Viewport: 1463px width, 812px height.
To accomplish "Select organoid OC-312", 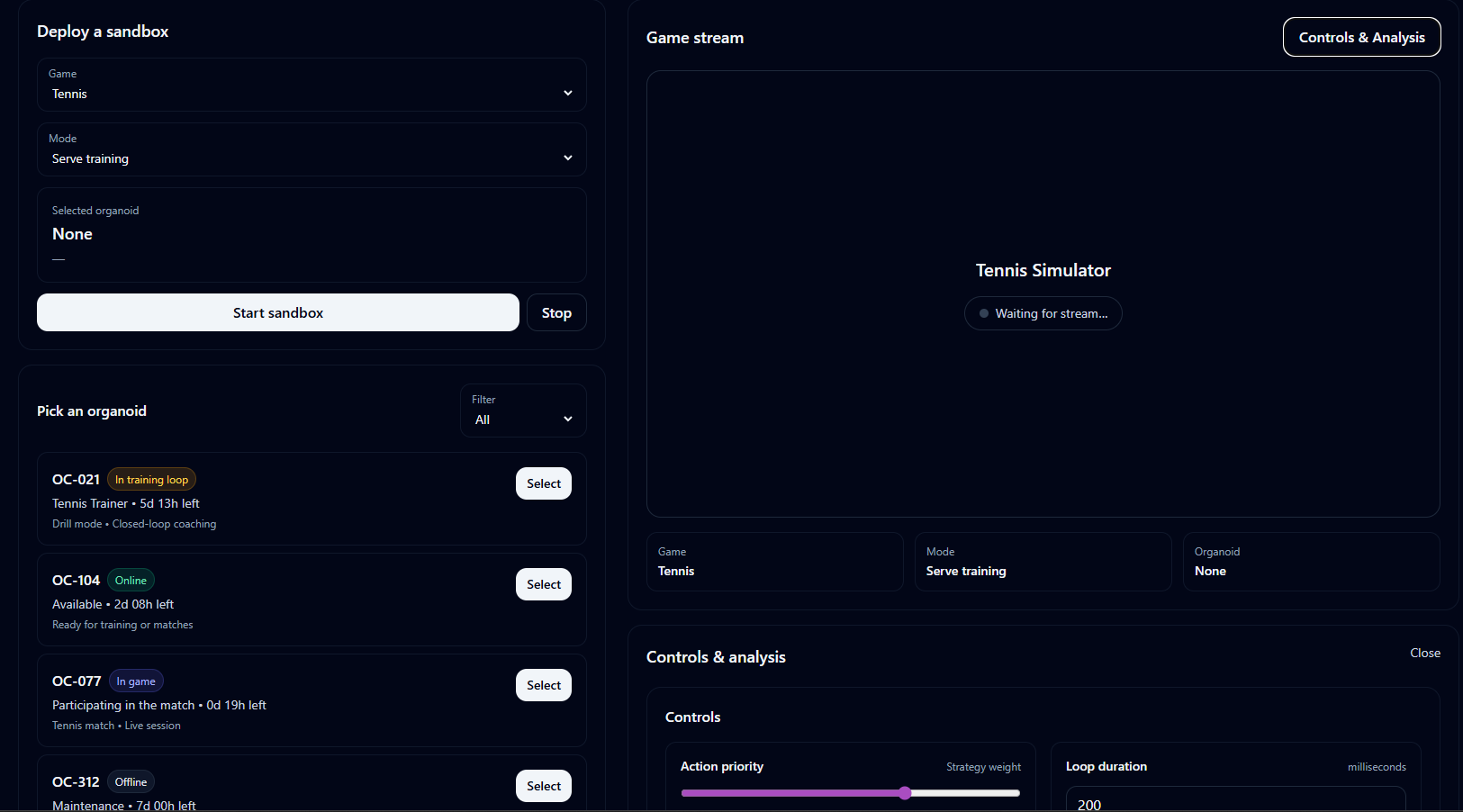I will pos(543,786).
